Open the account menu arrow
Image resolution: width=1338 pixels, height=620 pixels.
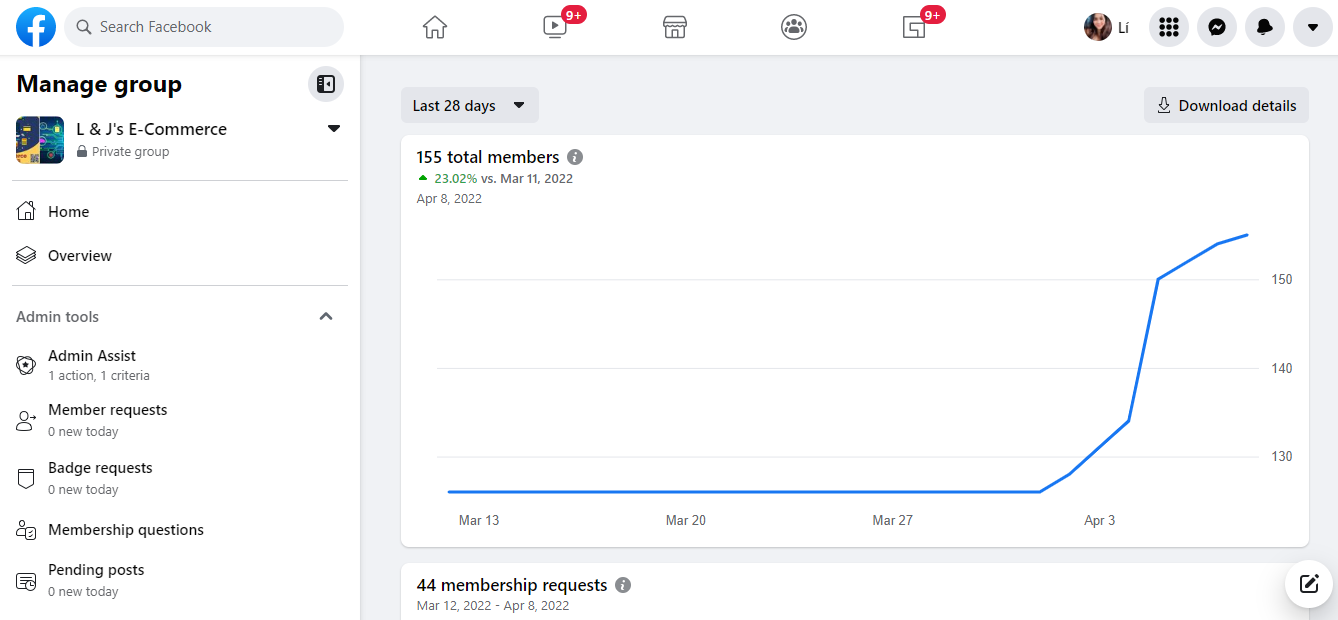pyautogui.click(x=1313, y=27)
